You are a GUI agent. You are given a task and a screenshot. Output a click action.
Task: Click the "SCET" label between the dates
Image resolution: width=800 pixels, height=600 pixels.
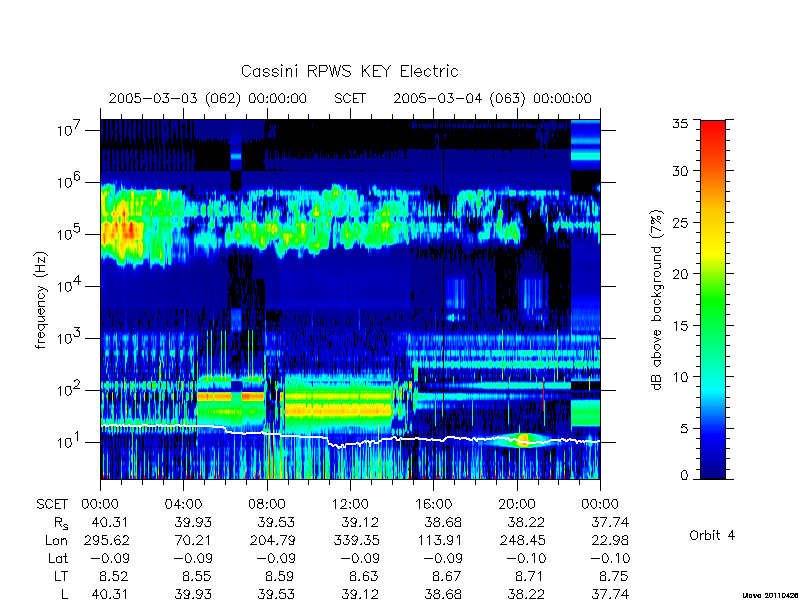pyautogui.click(x=350, y=98)
